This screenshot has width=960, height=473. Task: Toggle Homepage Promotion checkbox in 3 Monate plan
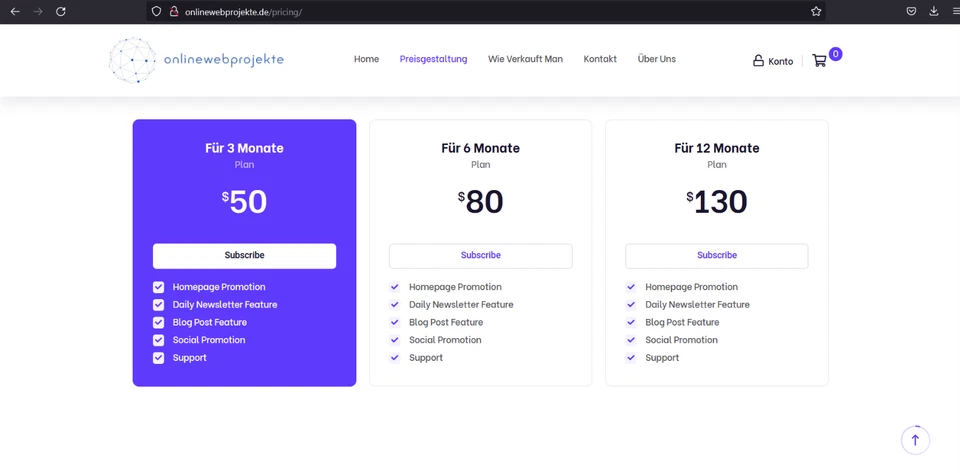coord(158,287)
